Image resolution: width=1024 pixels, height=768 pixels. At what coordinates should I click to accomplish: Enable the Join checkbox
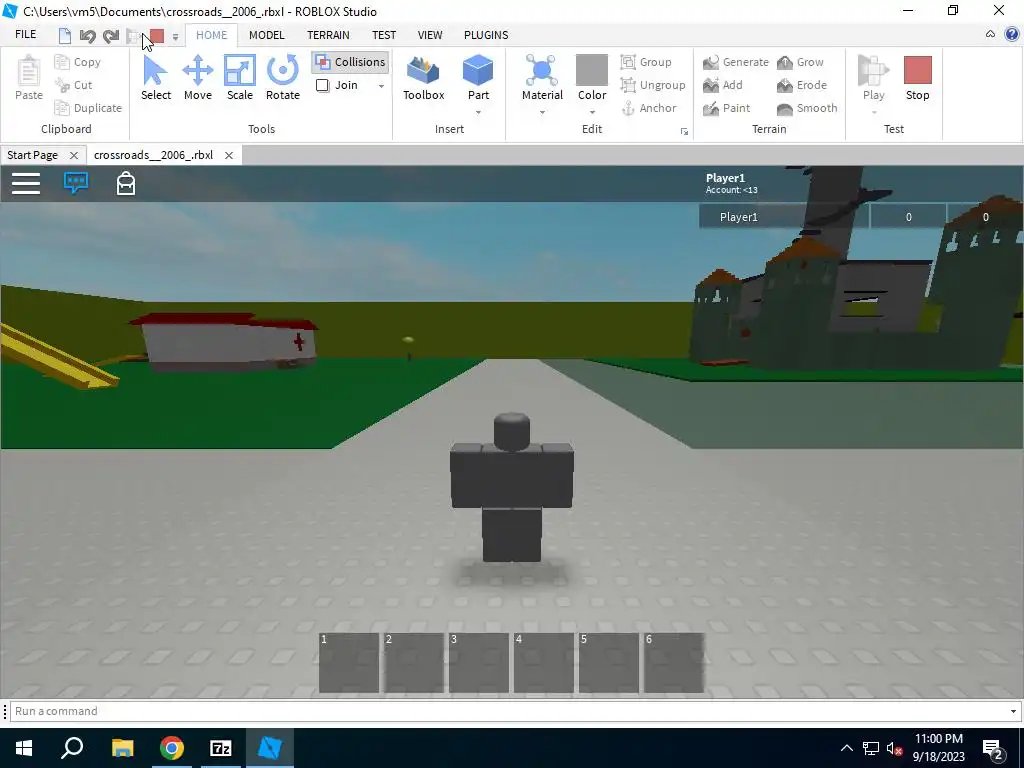323,86
